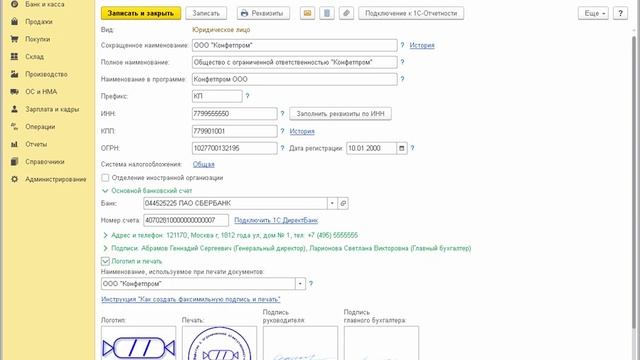Open the Реквизиты print button
Screen dimensions: 640x360
[263, 13]
